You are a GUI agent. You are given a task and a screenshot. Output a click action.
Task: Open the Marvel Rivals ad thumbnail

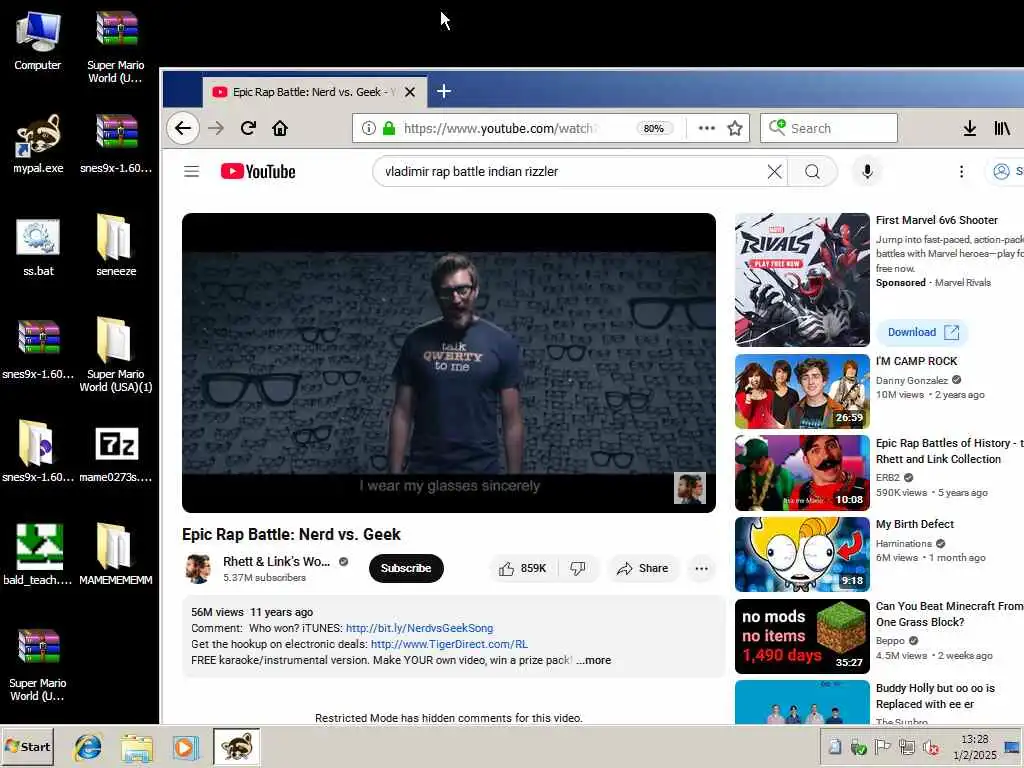pyautogui.click(x=802, y=280)
